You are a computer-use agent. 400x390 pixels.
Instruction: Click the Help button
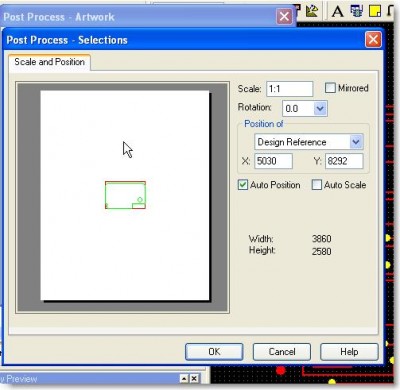pyautogui.click(x=349, y=352)
